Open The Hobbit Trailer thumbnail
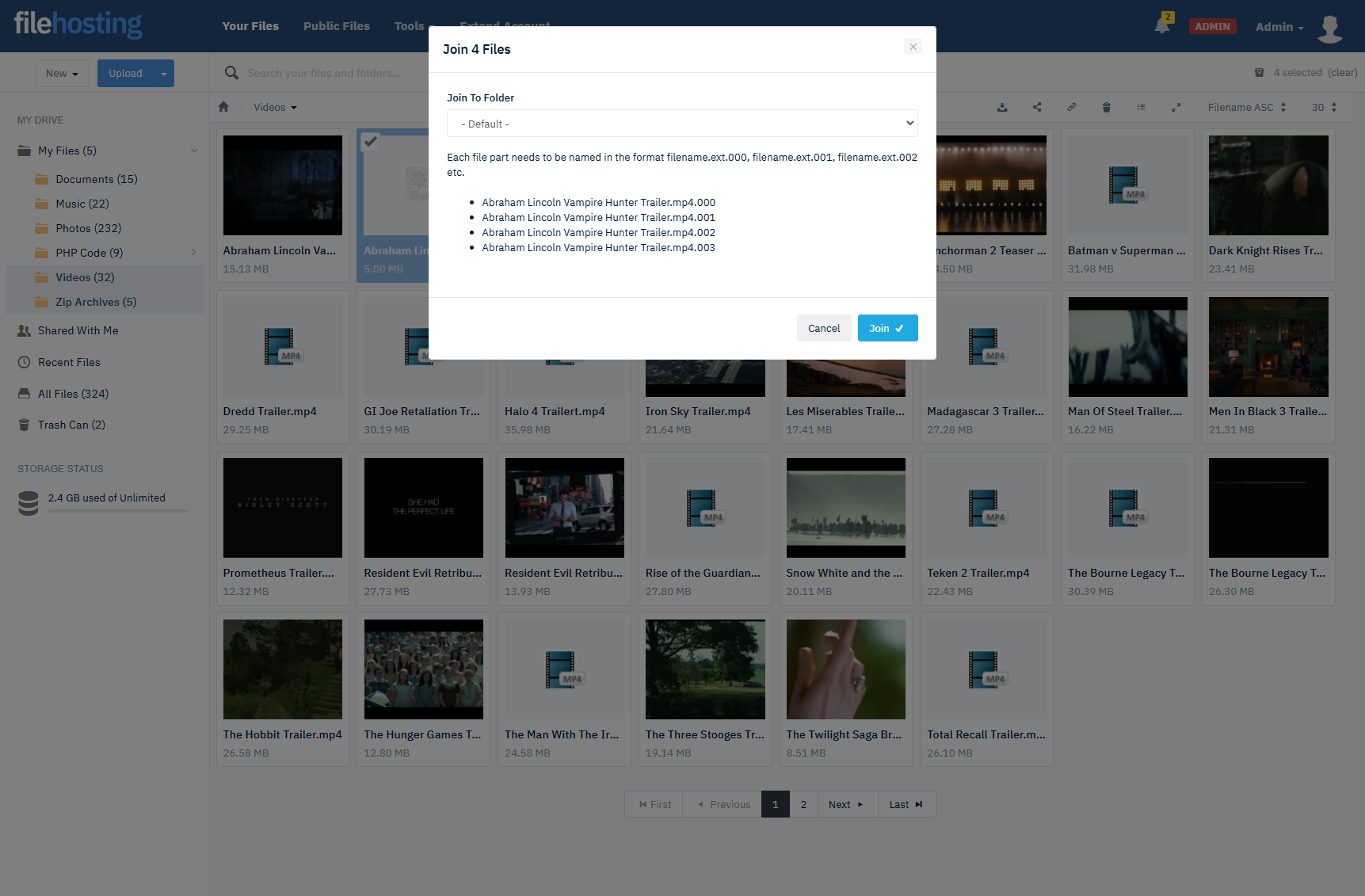The image size is (1365, 896). (283, 669)
